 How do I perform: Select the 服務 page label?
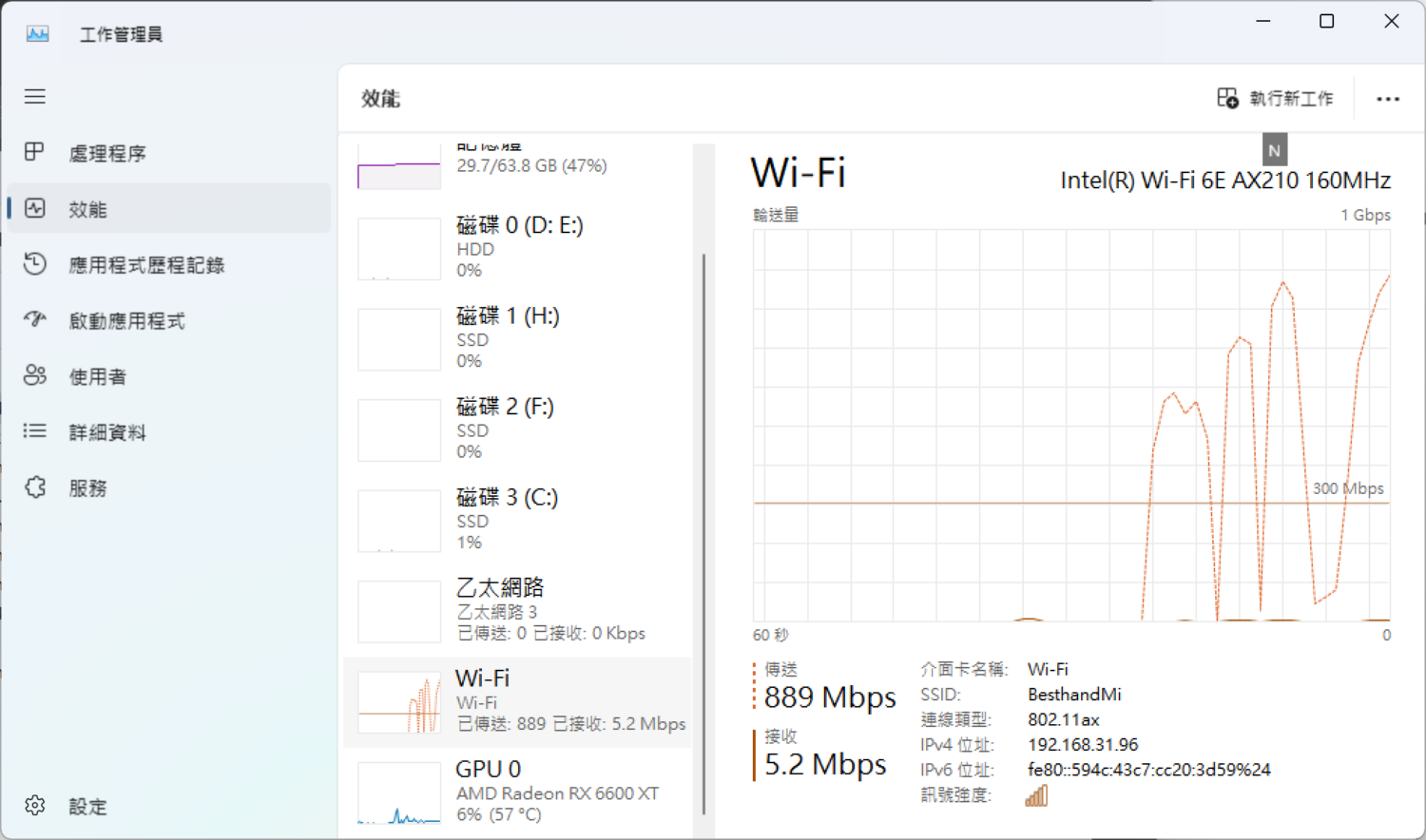(x=87, y=488)
